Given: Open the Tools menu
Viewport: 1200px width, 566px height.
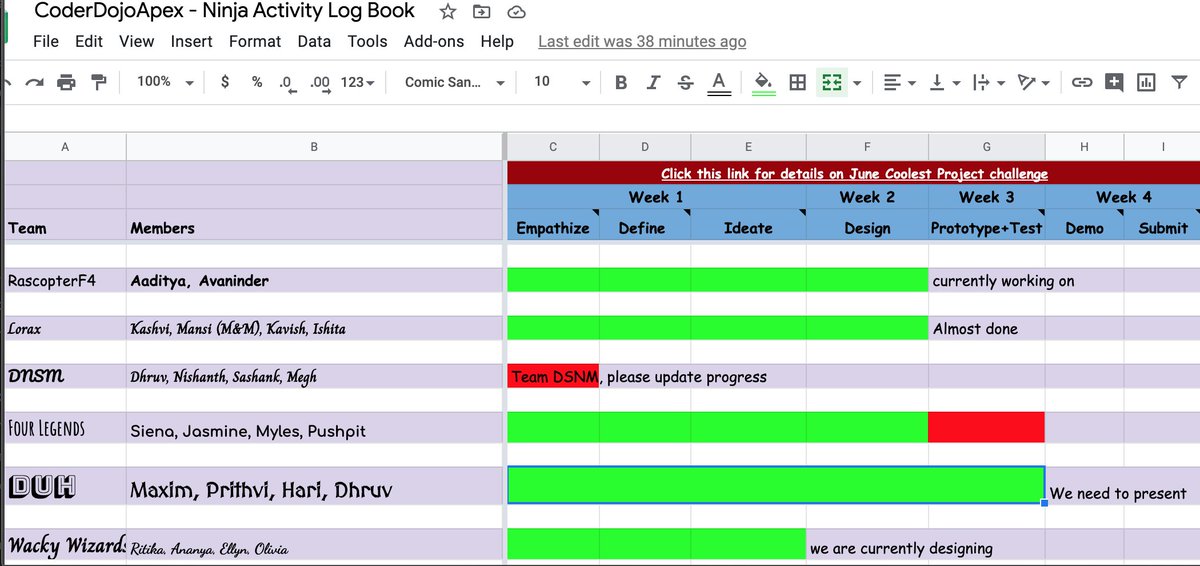Looking at the screenshot, I should (x=367, y=41).
